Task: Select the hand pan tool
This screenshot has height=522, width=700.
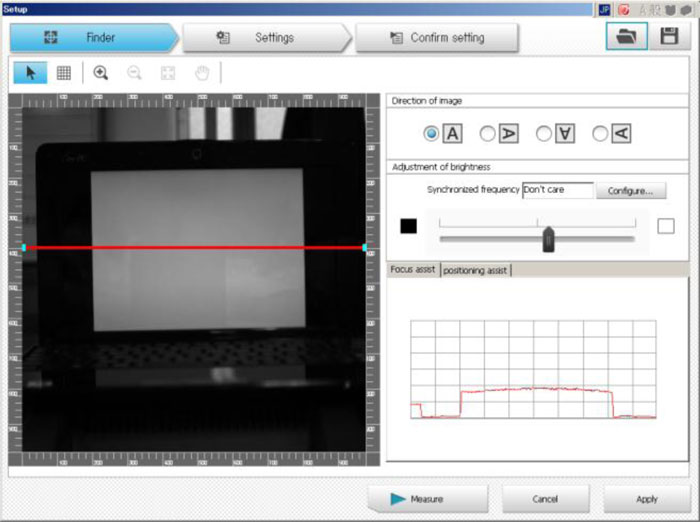Action: pyautogui.click(x=202, y=73)
